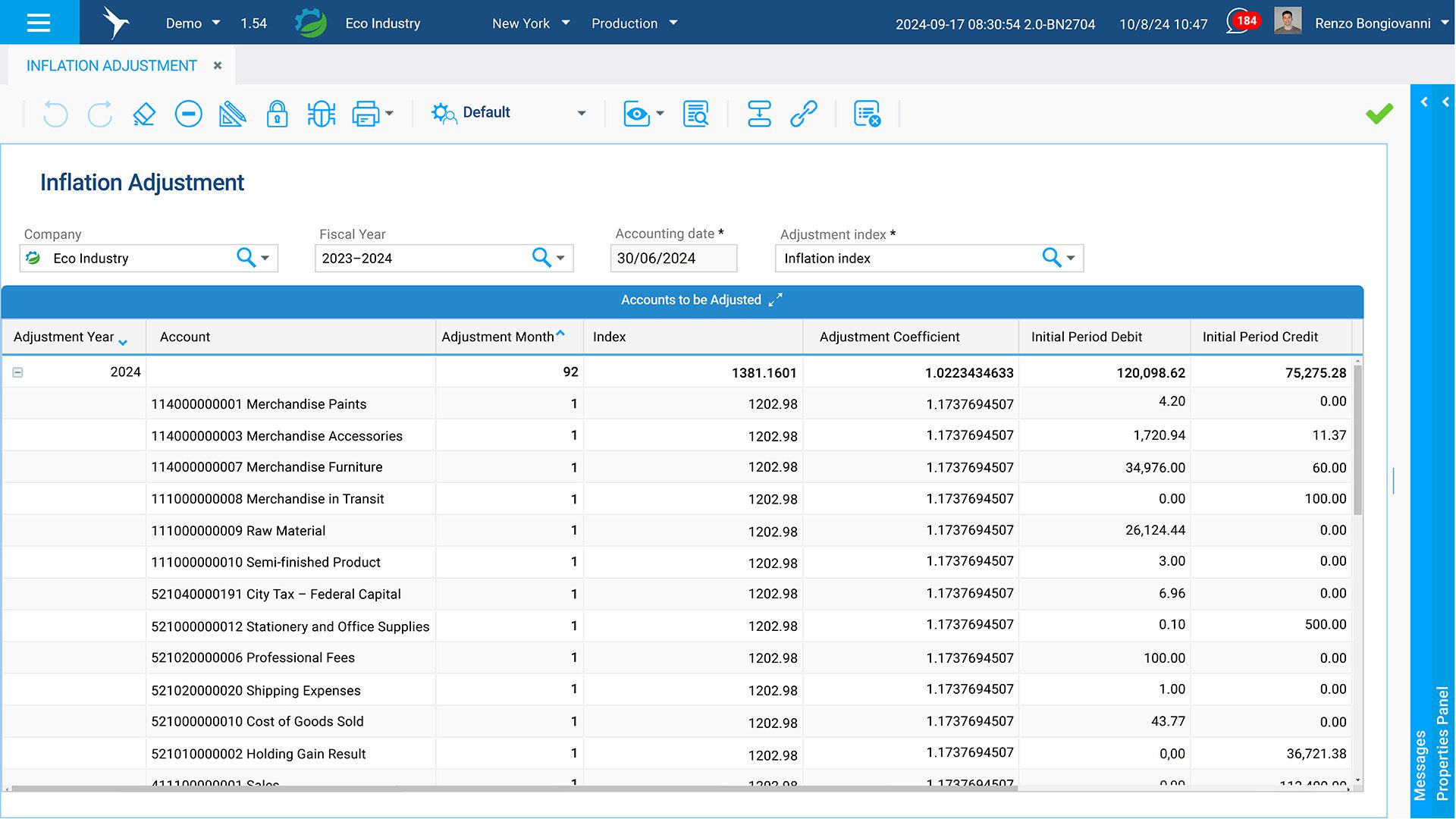Toggle the eye visibility view button

[x=636, y=114]
